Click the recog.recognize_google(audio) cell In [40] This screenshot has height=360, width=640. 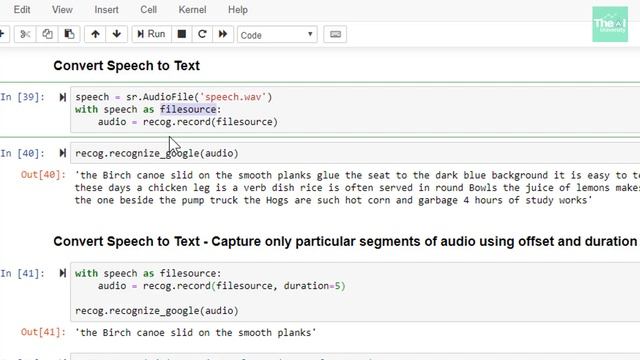[x=355, y=153]
